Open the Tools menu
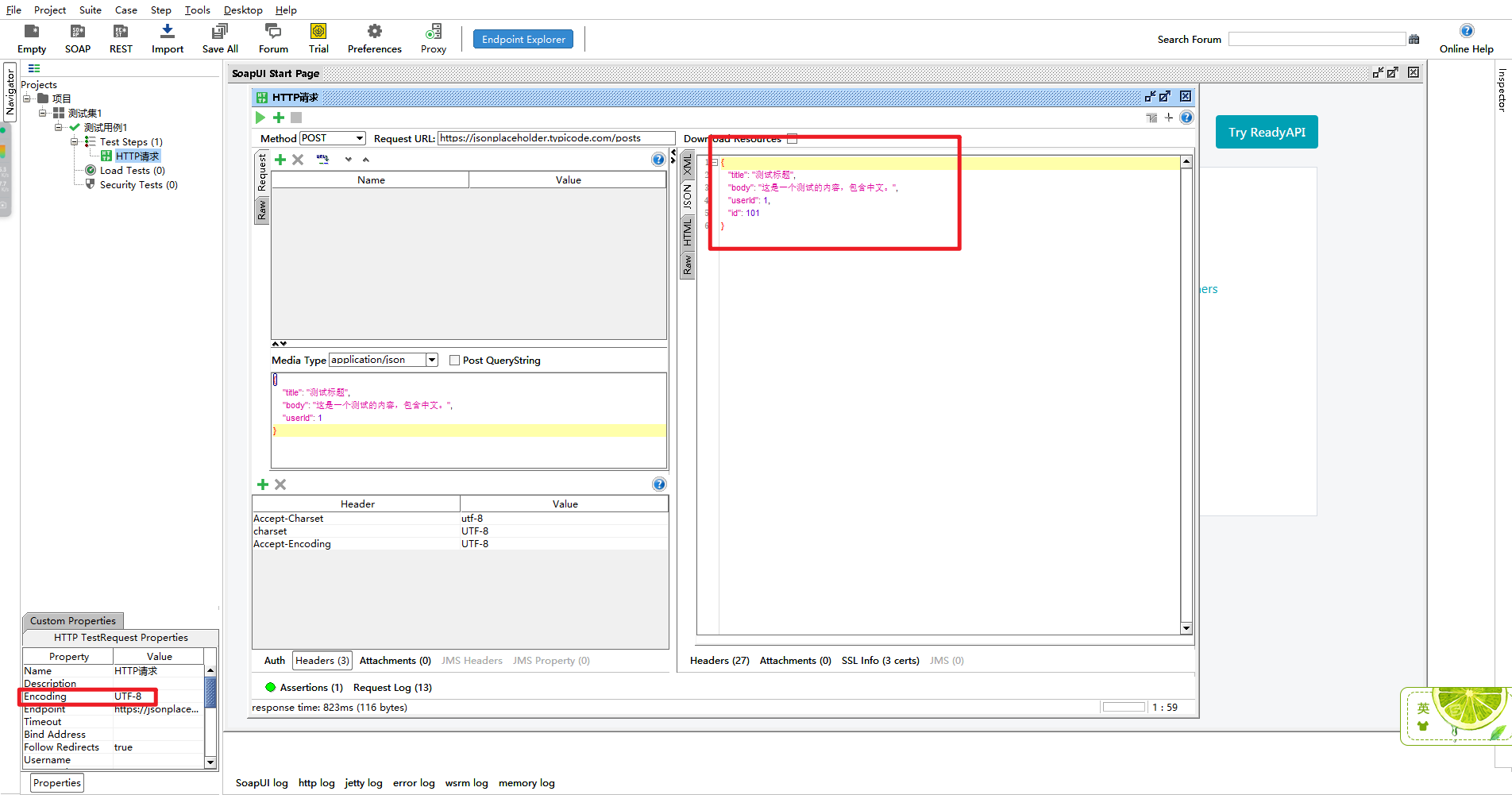This screenshot has height=795, width=1512. pos(198,10)
